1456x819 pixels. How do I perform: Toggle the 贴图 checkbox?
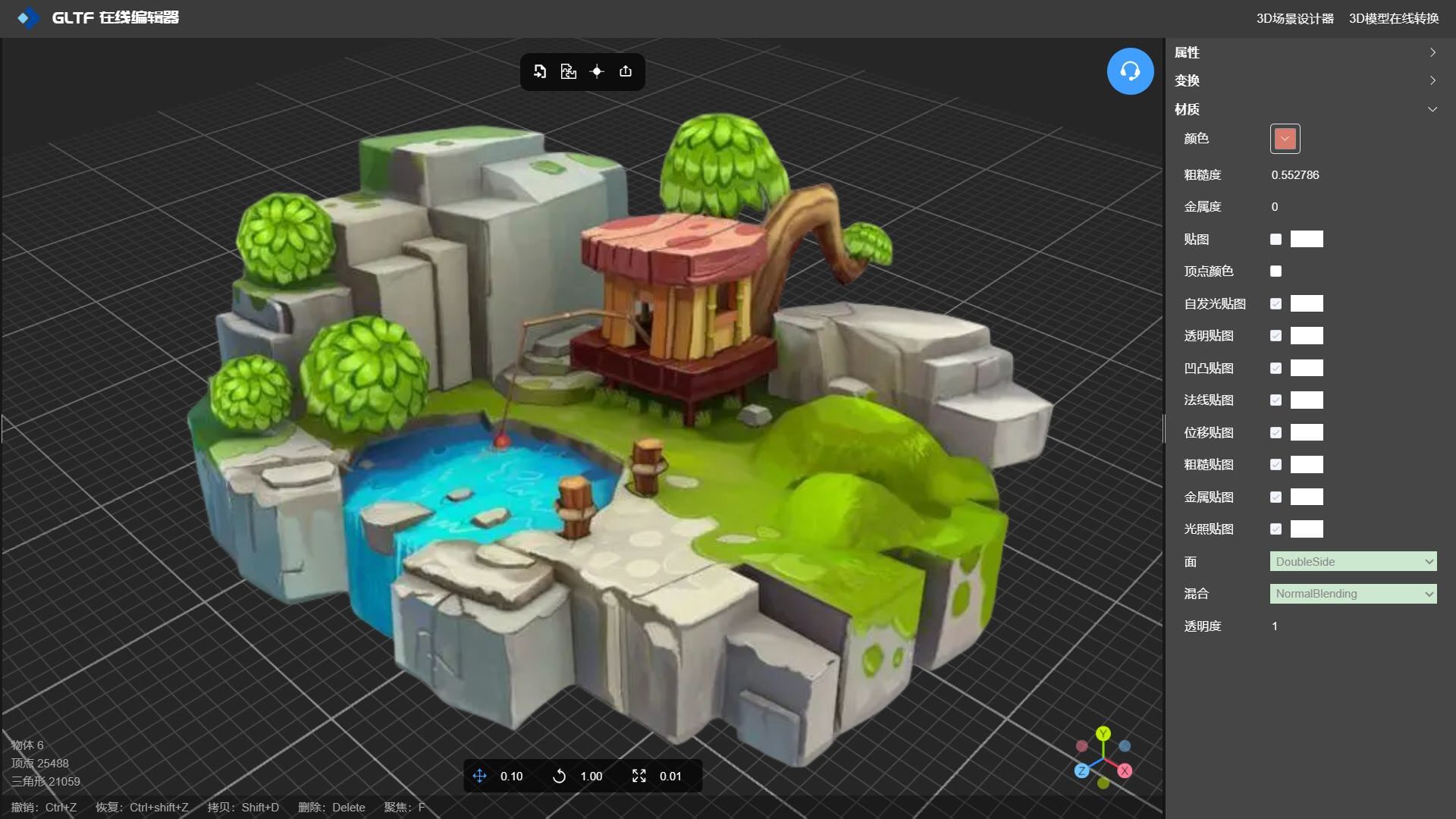1276,240
